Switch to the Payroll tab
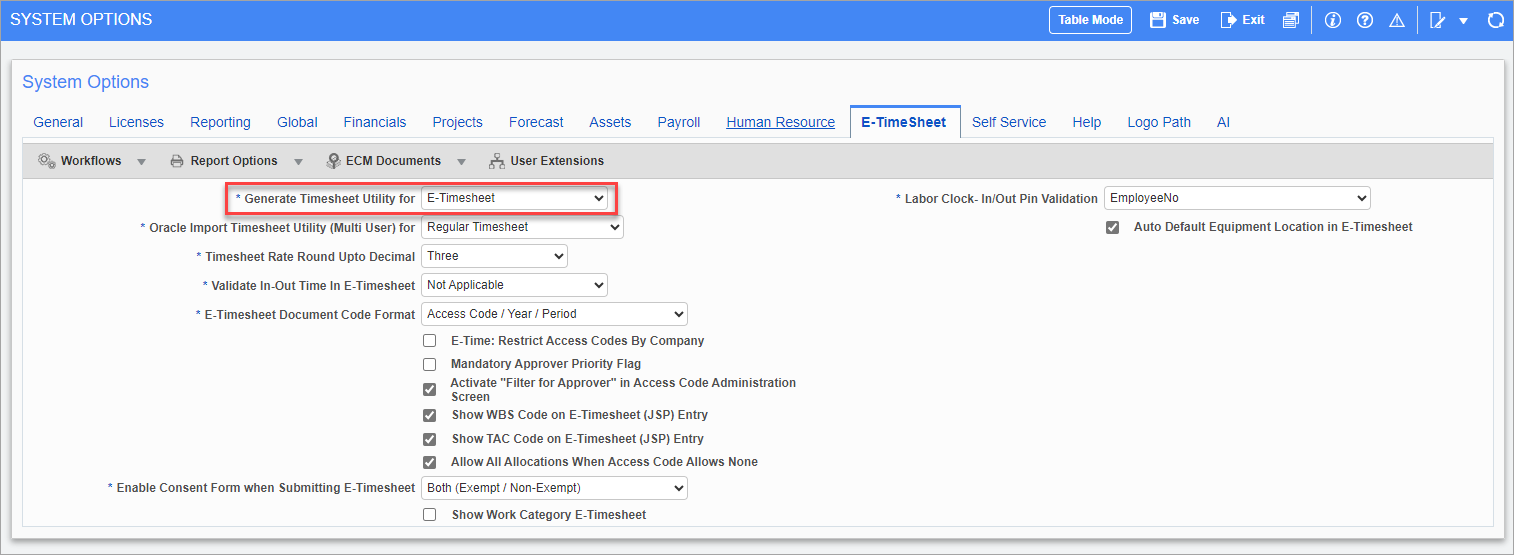 click(679, 122)
